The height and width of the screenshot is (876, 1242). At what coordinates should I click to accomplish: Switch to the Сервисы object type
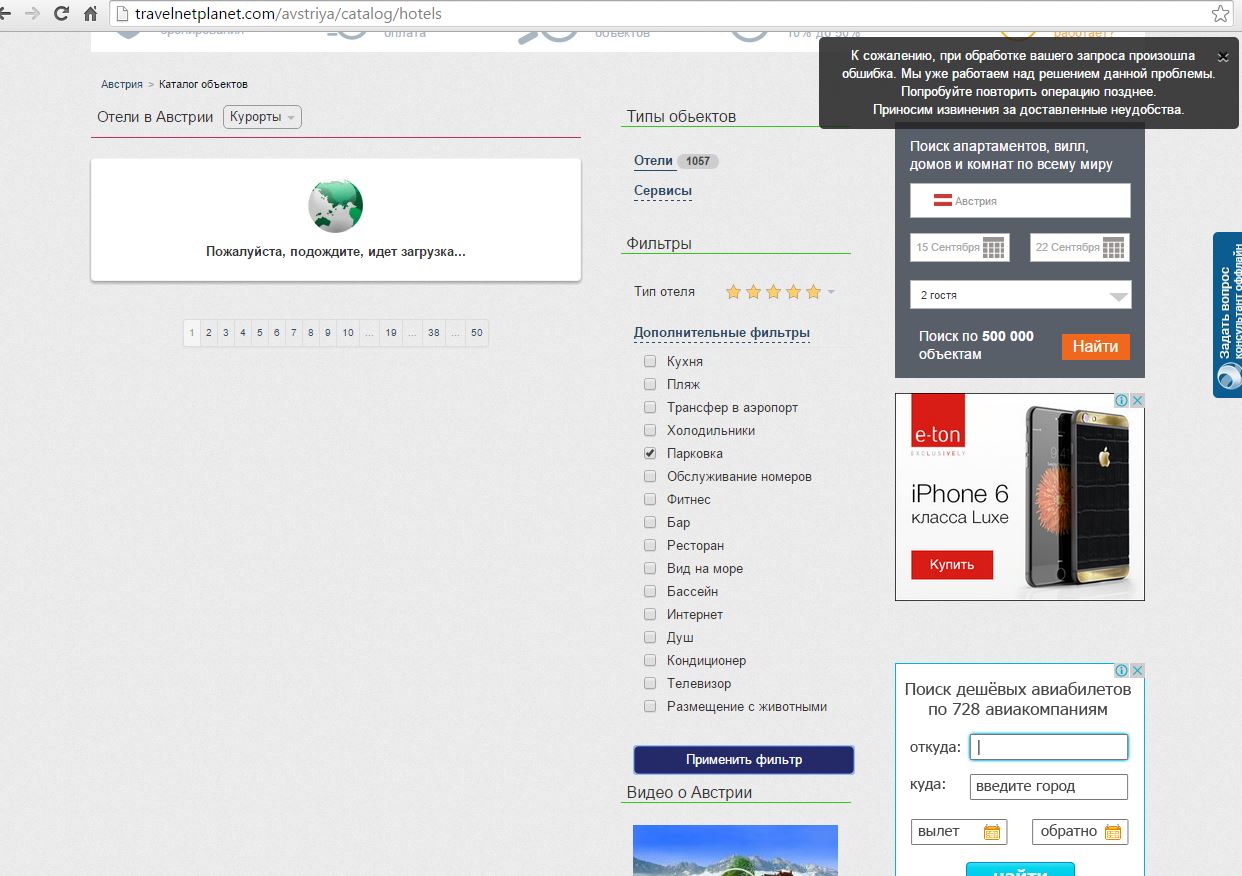[x=662, y=191]
